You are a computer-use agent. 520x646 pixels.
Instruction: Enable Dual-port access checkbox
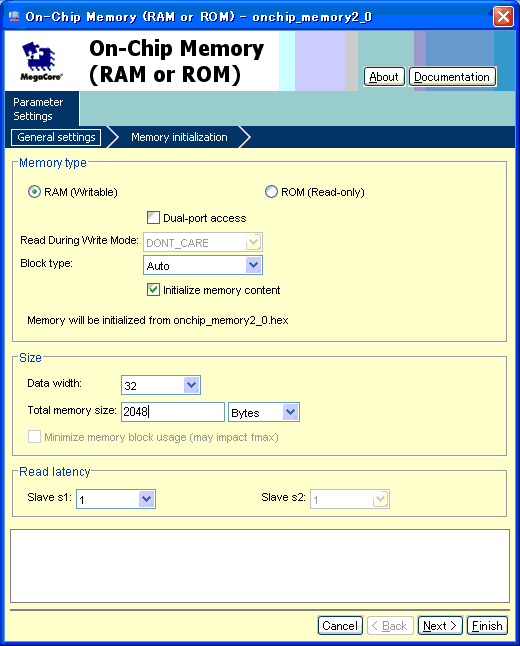[x=153, y=218]
